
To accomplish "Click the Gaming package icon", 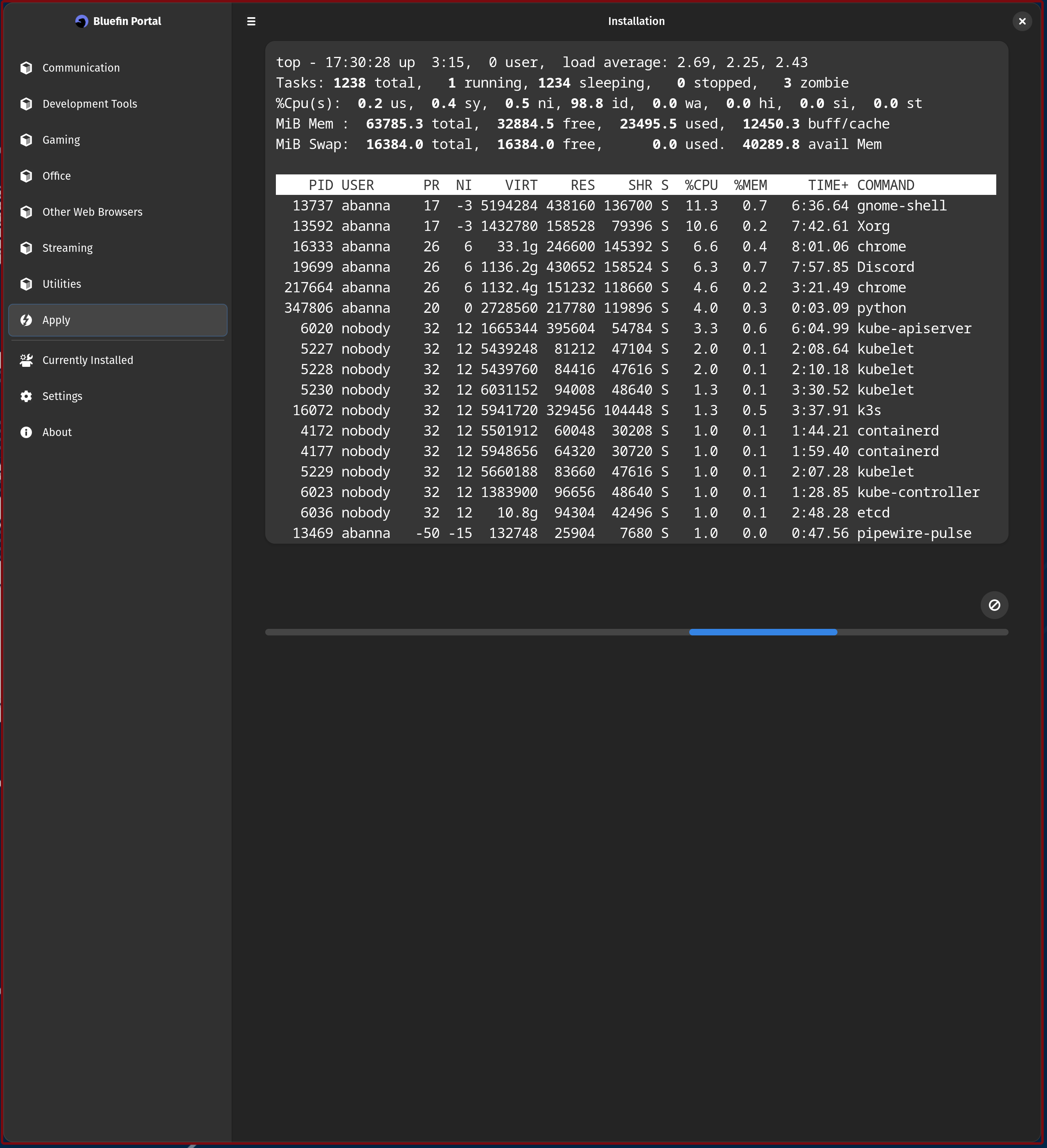I will tap(26, 140).
